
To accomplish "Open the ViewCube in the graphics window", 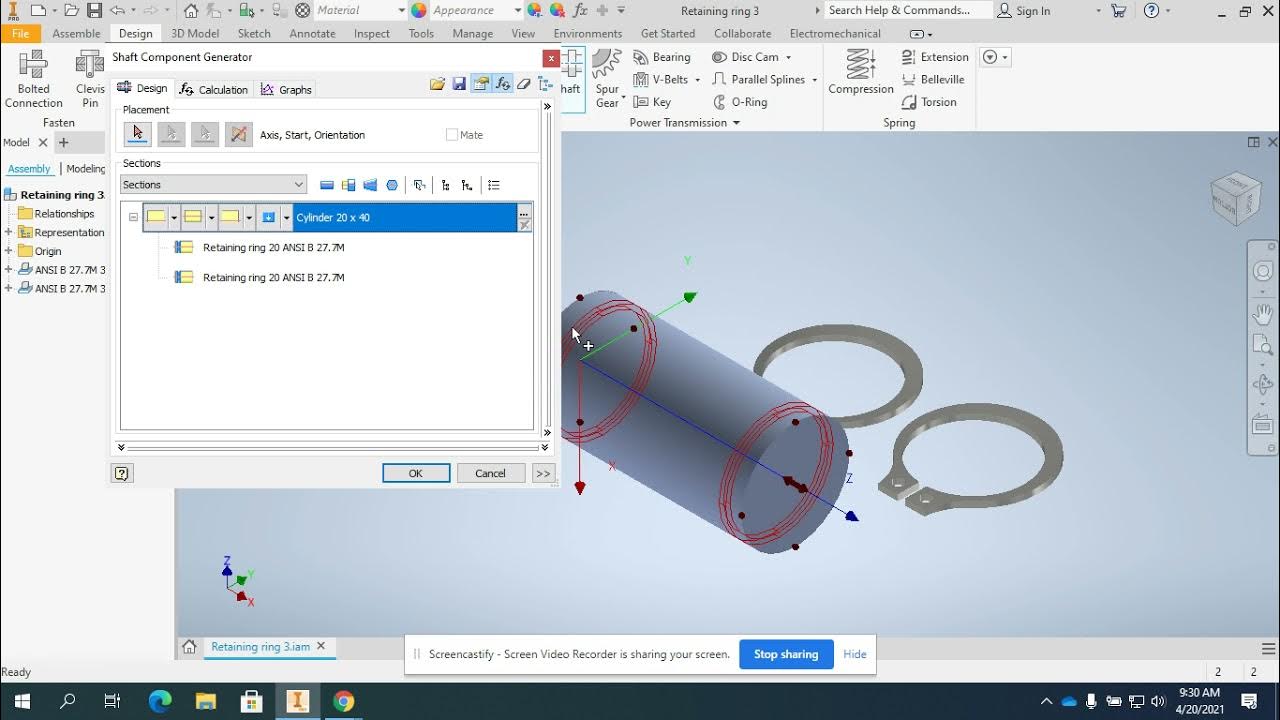I will pos(1235,197).
